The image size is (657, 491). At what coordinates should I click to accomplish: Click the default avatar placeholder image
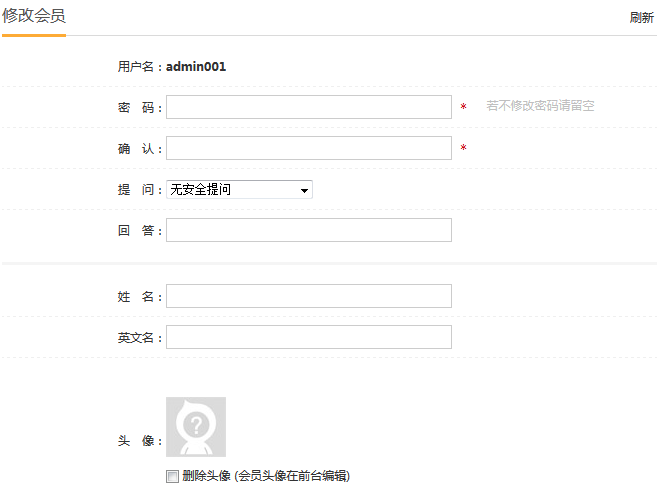pyautogui.click(x=196, y=427)
